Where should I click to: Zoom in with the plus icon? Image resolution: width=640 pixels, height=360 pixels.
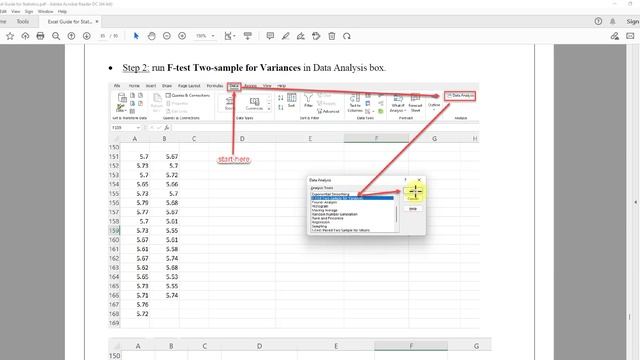point(182,36)
